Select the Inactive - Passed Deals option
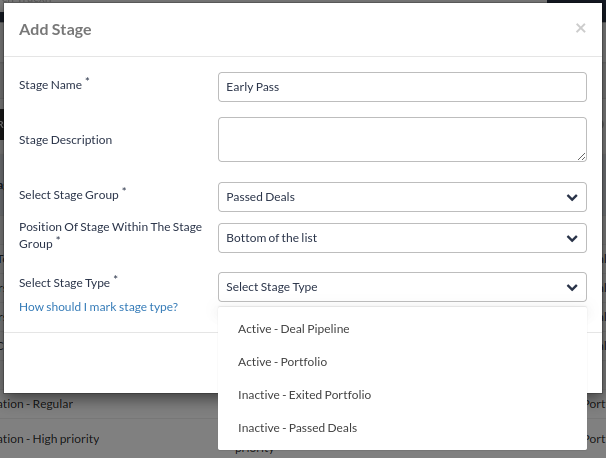The width and height of the screenshot is (606, 458). (x=297, y=428)
